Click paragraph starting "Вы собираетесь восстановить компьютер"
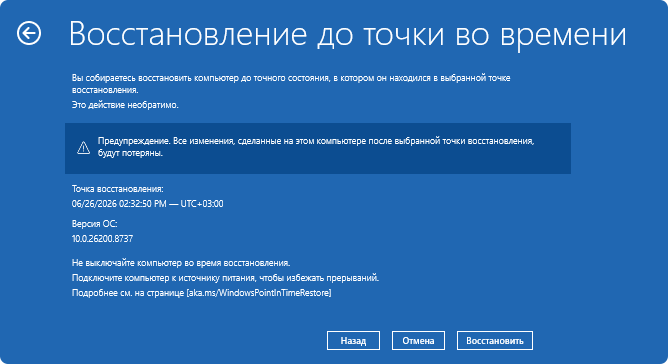The image size is (668, 364). pos(291,84)
